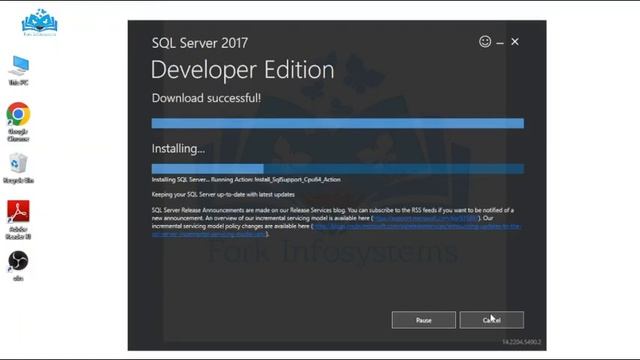Image resolution: width=640 pixels, height=360 pixels.
Task: Click the 'Download successful!' text
Action: [x=206, y=98]
